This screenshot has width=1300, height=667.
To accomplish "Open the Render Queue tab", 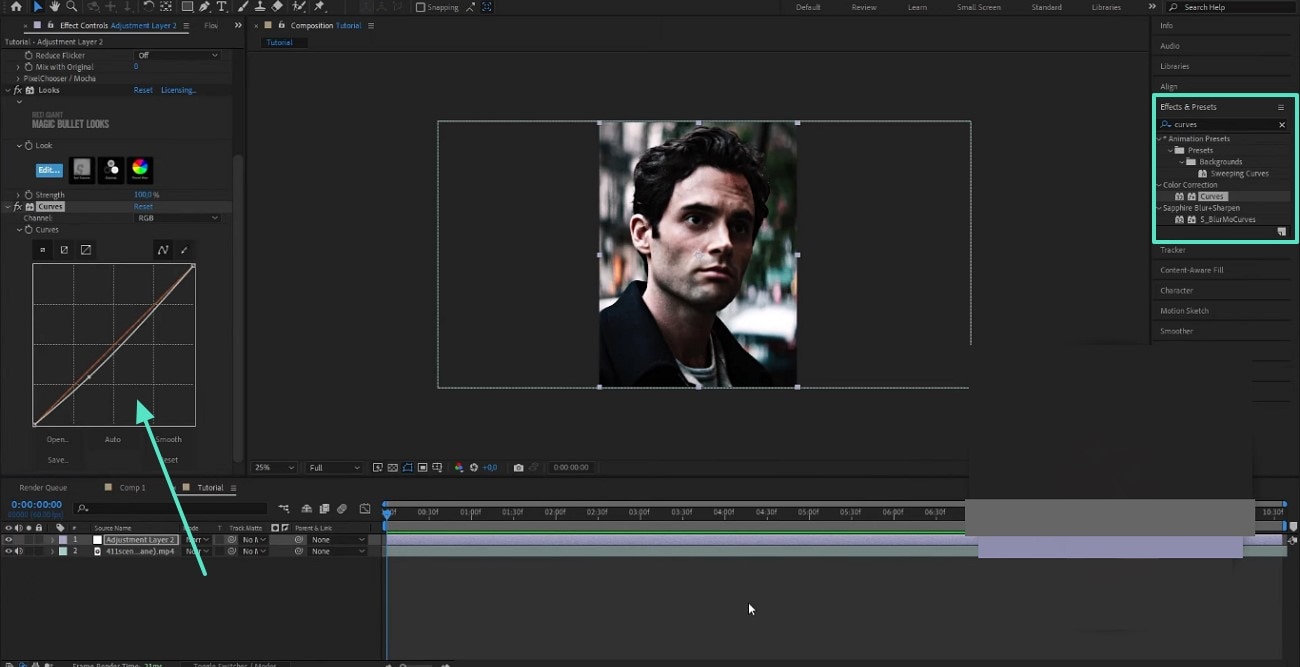I will coord(43,488).
